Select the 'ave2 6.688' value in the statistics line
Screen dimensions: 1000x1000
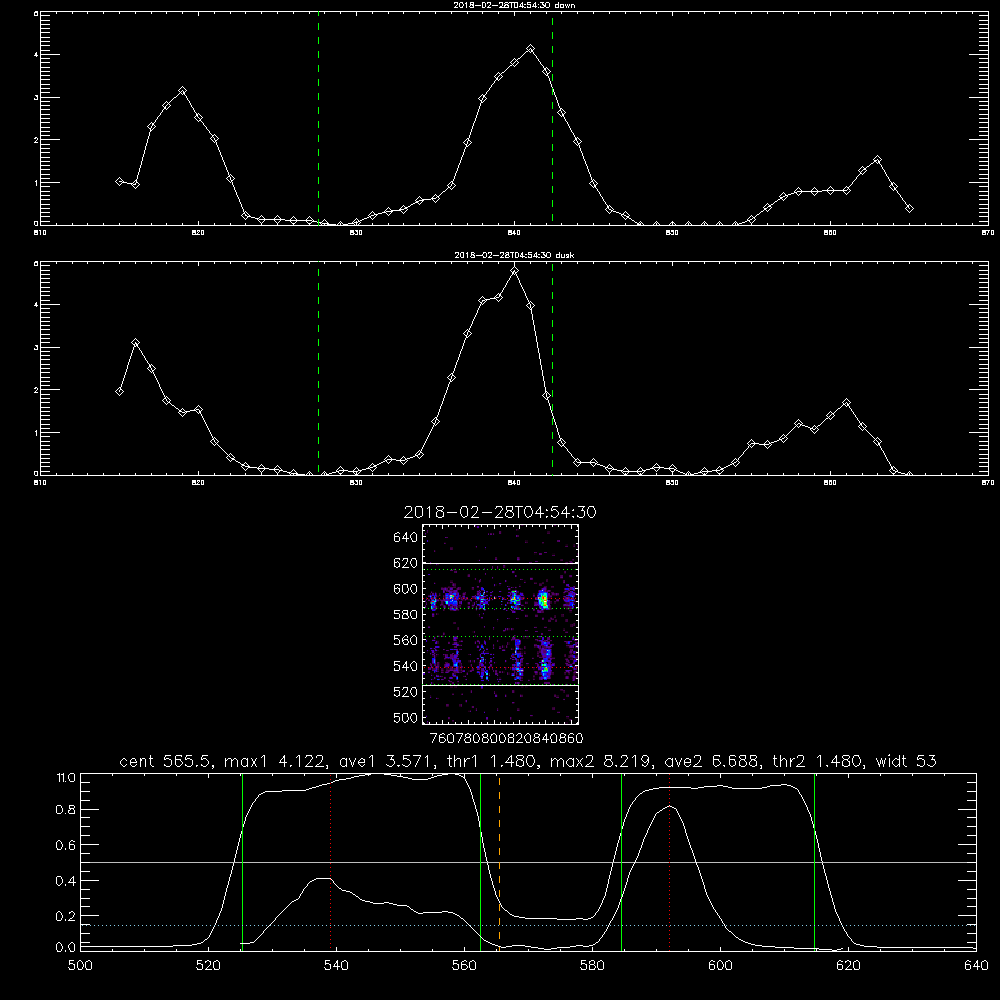point(713,761)
